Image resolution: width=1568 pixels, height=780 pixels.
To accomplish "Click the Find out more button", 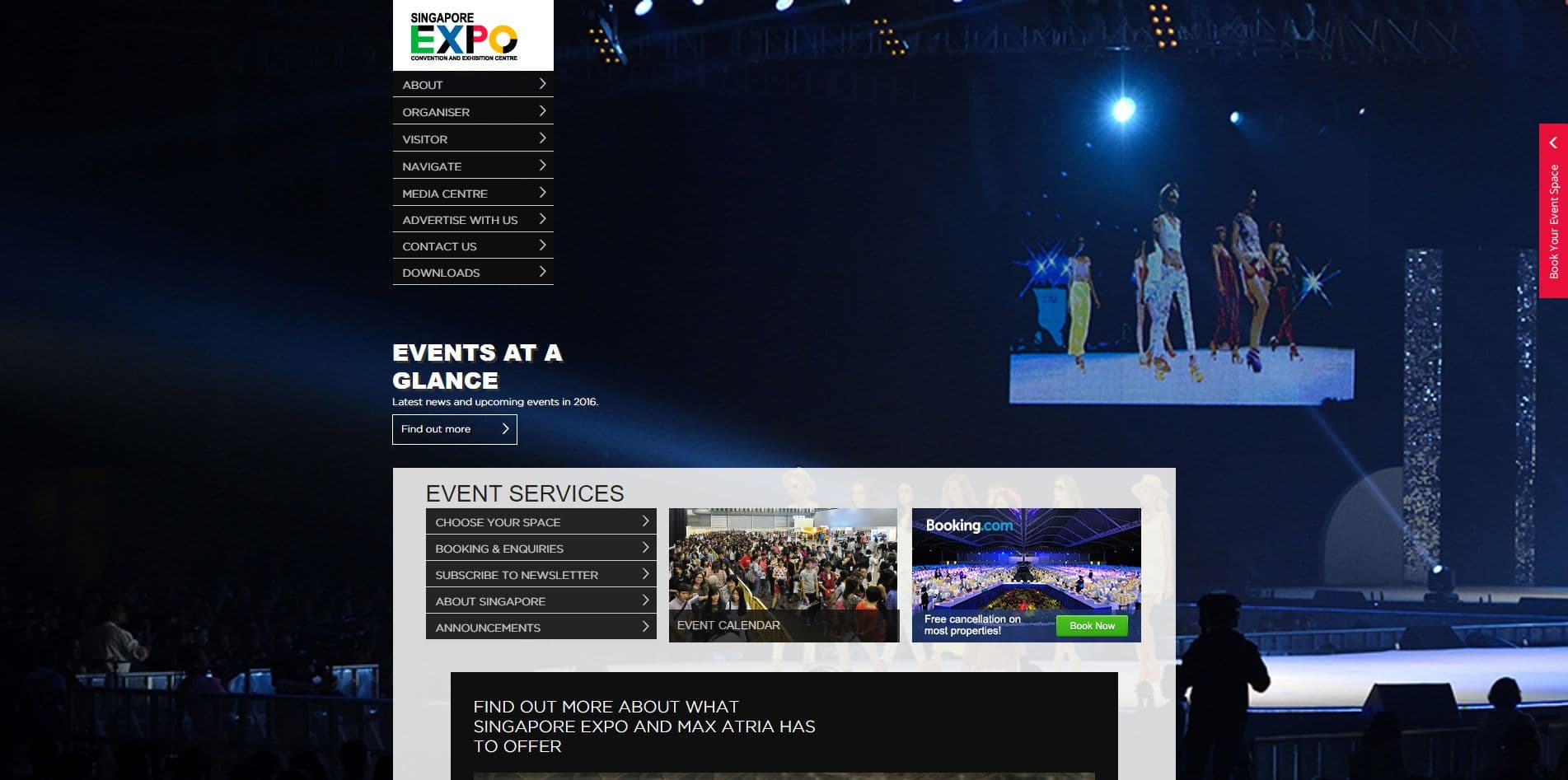I will [455, 429].
